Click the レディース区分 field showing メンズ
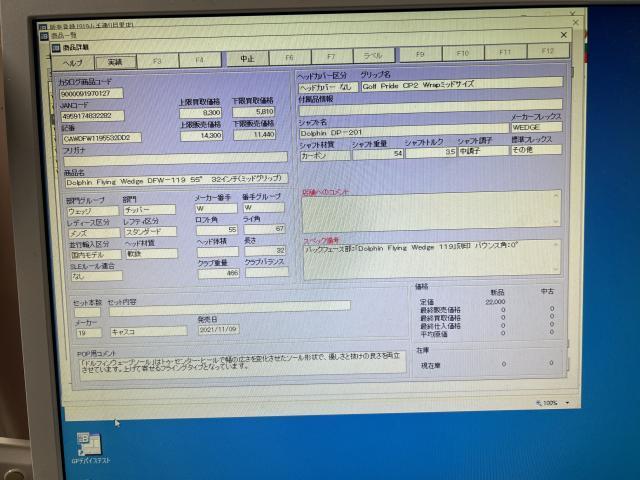This screenshot has height=480, width=640. (94, 233)
